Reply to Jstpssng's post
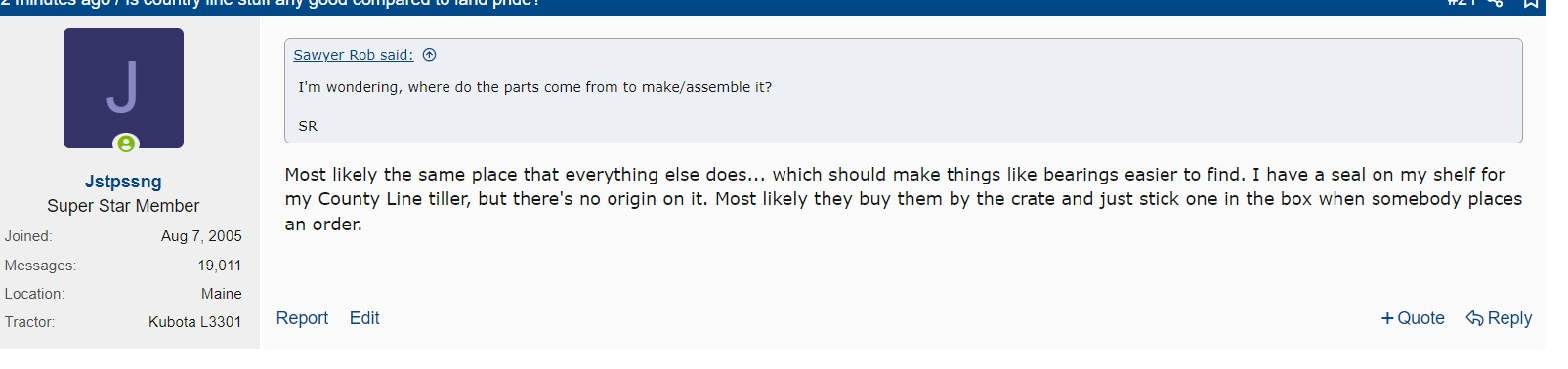Viewport: 1568px width, 369px height. 1499,318
